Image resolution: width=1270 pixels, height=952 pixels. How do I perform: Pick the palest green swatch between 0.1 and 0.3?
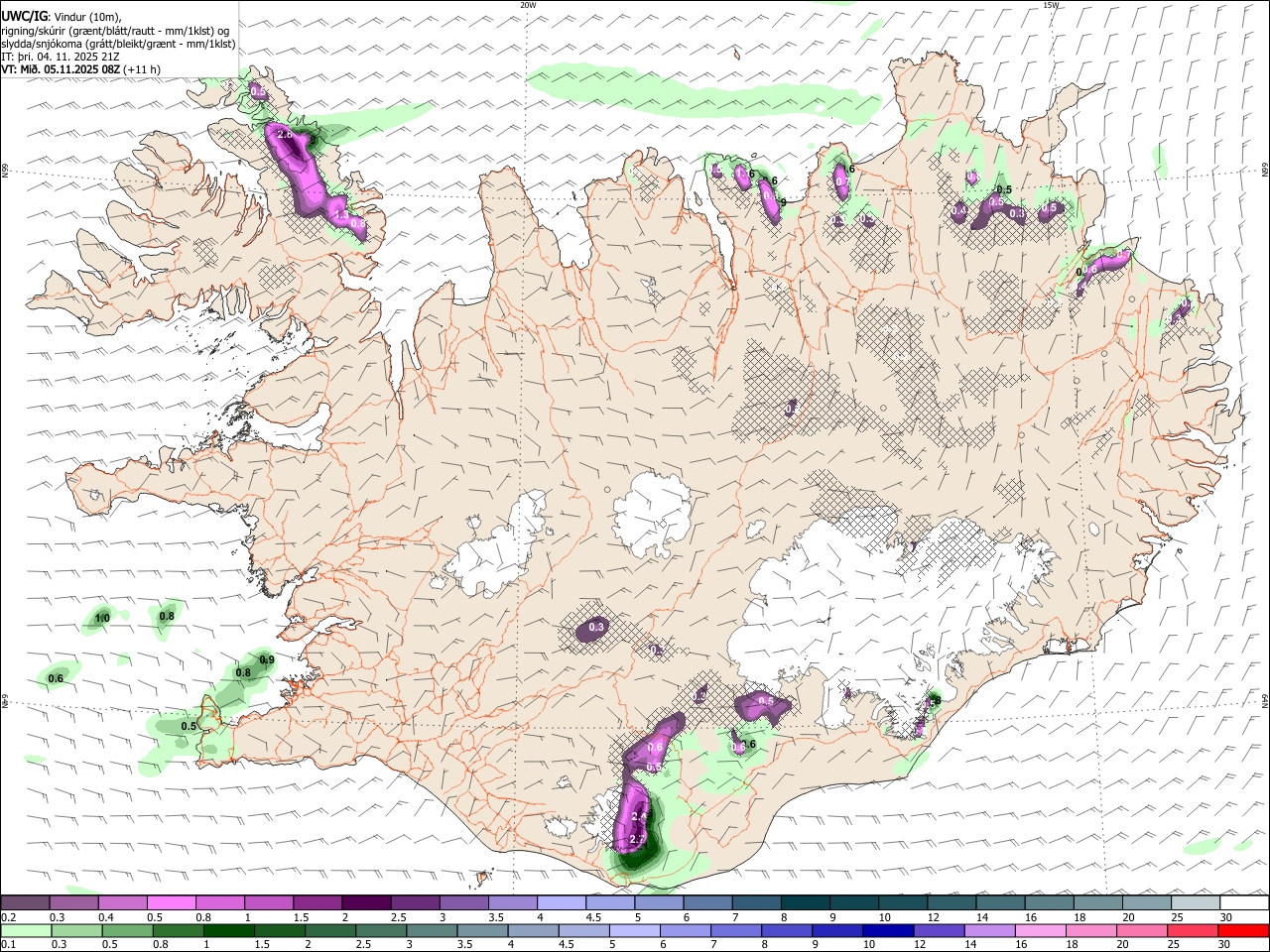[x=25, y=930]
